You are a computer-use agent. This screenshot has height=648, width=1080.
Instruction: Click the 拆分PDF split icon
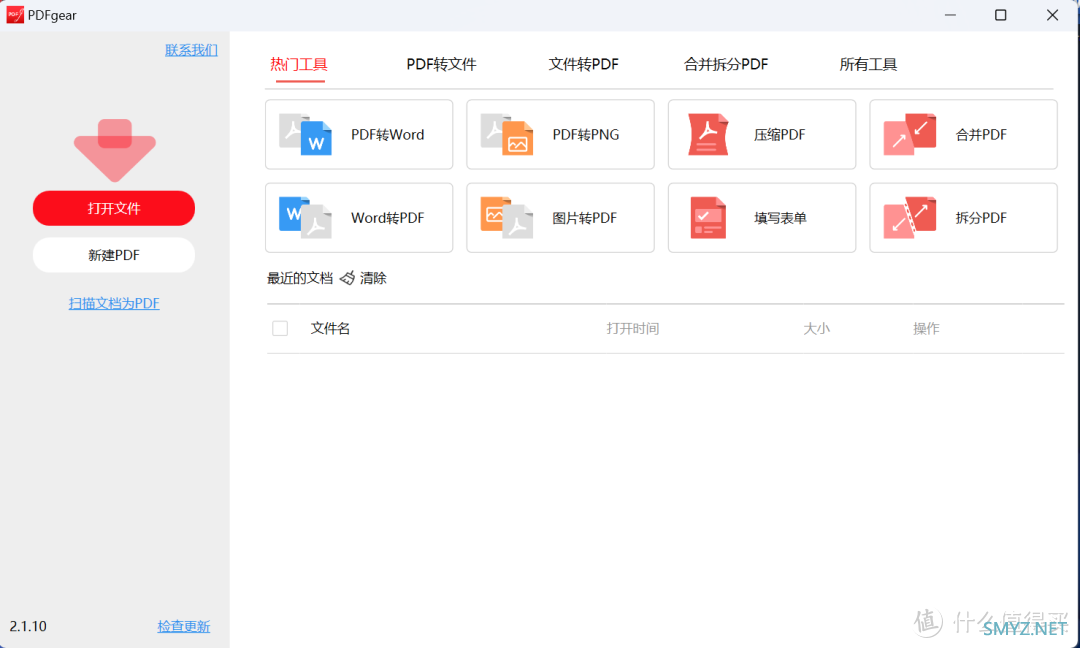(910, 218)
